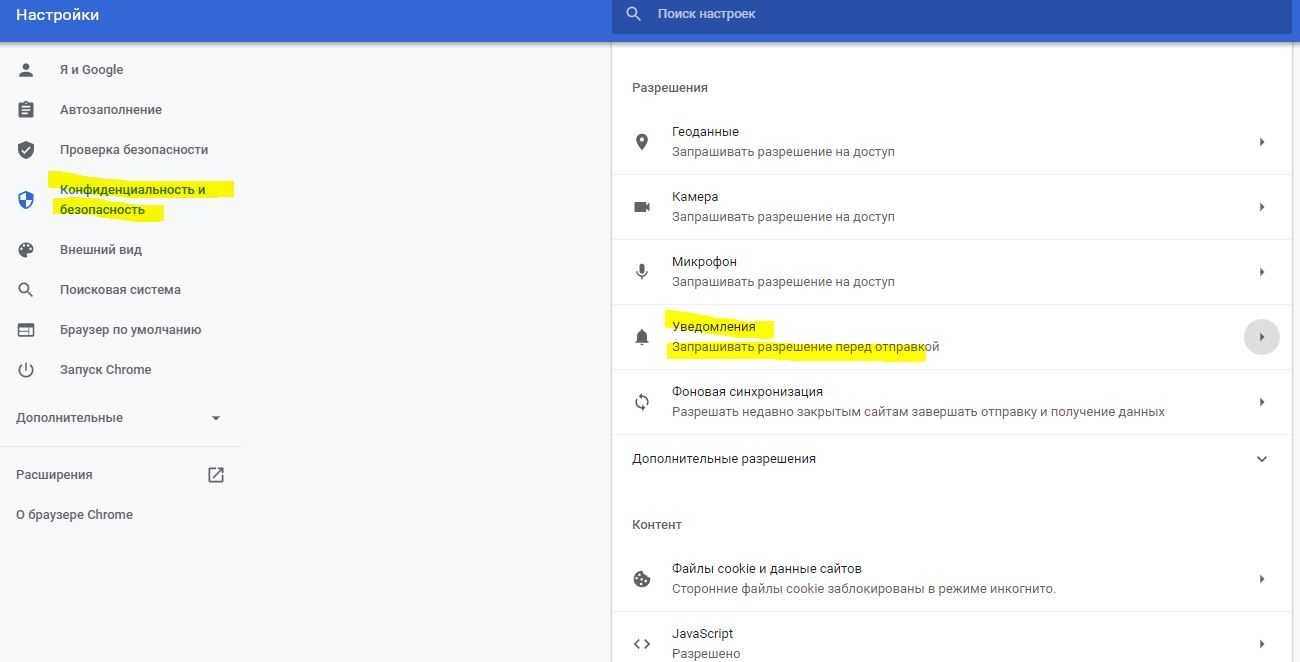Click the blue shield icon for Конфиденциальность
The image size is (1300, 662).
[x=26, y=200]
